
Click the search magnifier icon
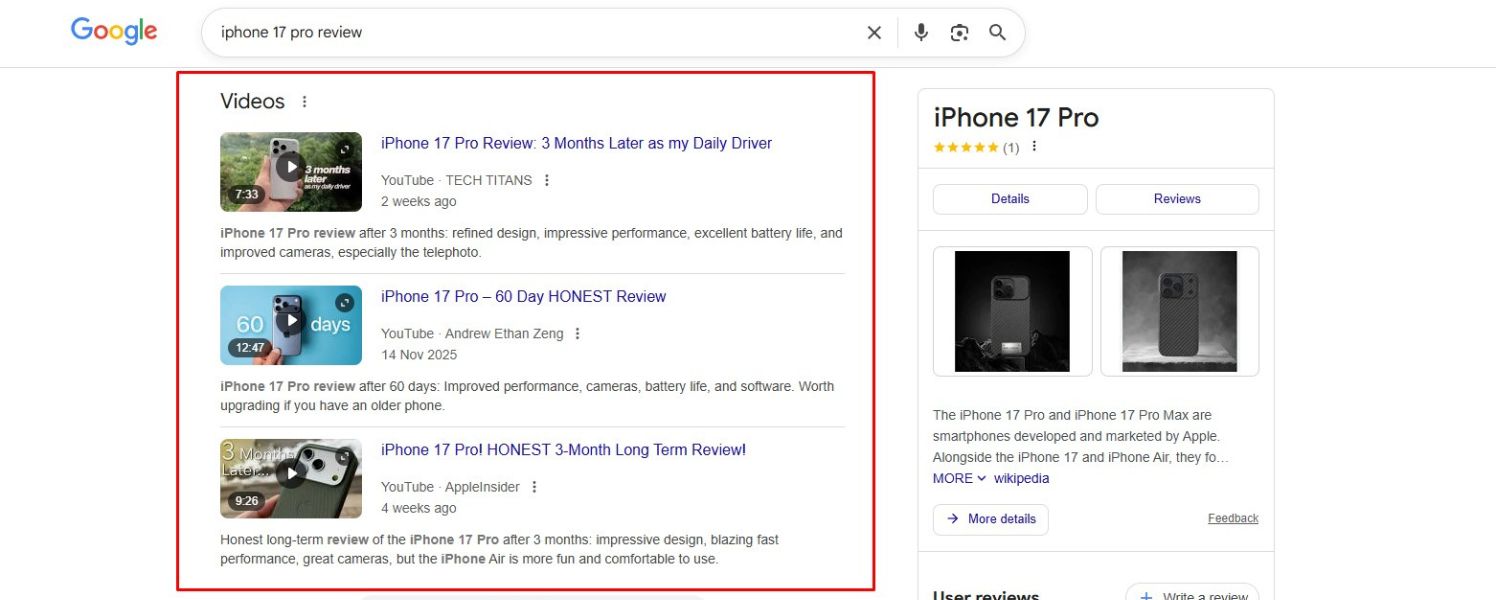997,32
